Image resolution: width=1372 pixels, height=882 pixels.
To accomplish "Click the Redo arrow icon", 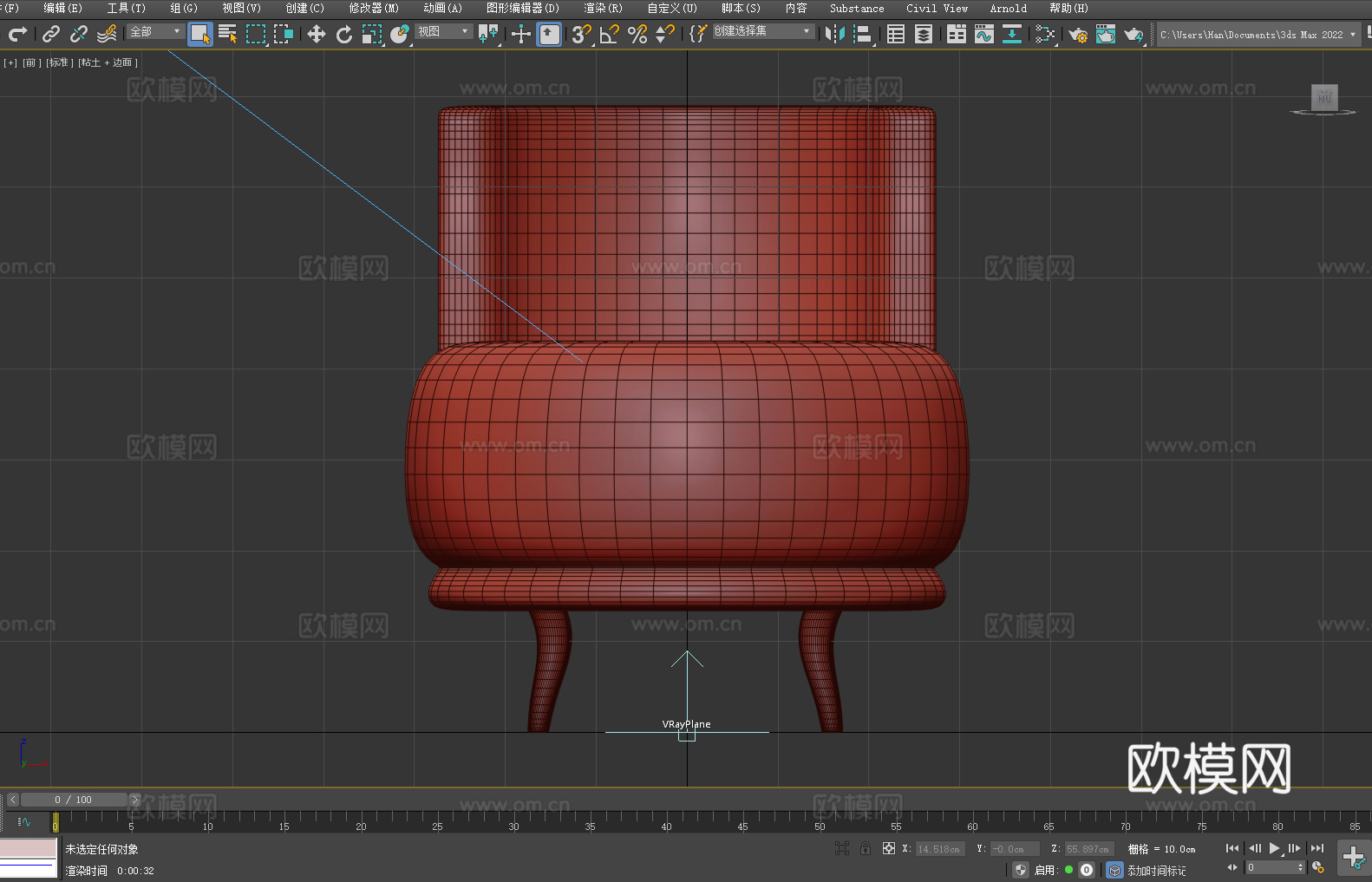I will tap(17, 34).
